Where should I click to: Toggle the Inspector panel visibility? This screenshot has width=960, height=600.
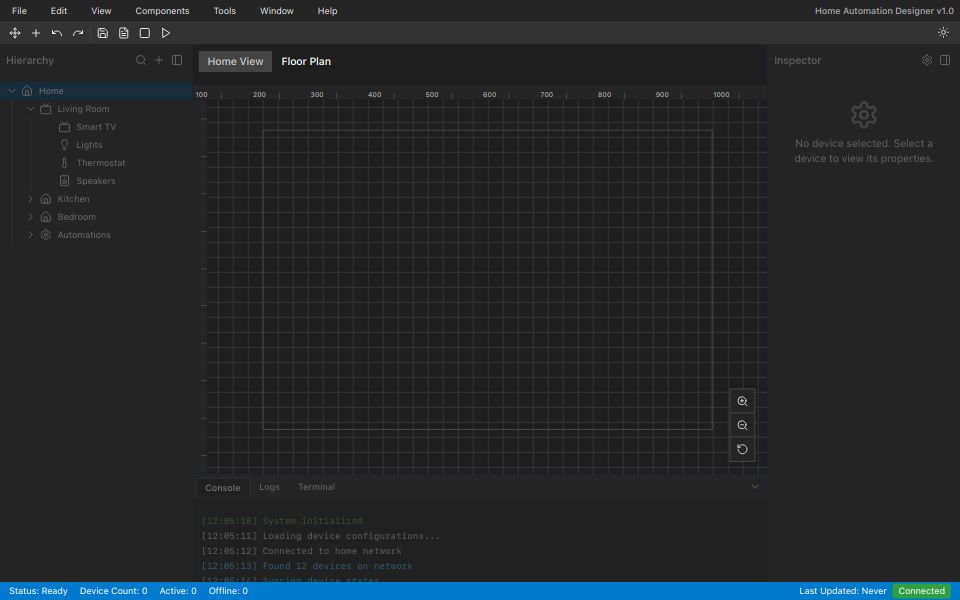(x=945, y=60)
